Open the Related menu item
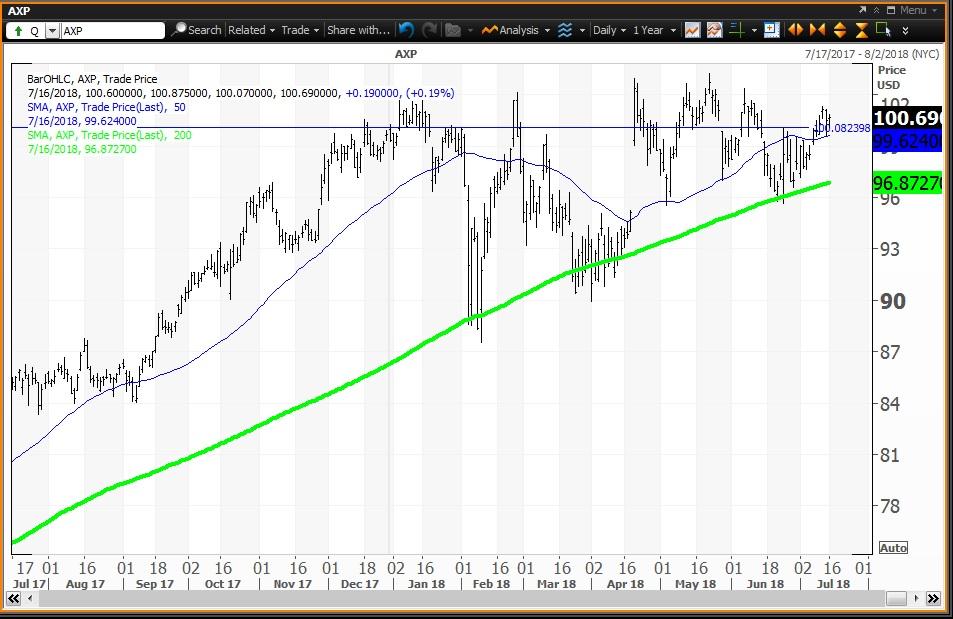Viewport: 953px width, 619px height. (248, 30)
